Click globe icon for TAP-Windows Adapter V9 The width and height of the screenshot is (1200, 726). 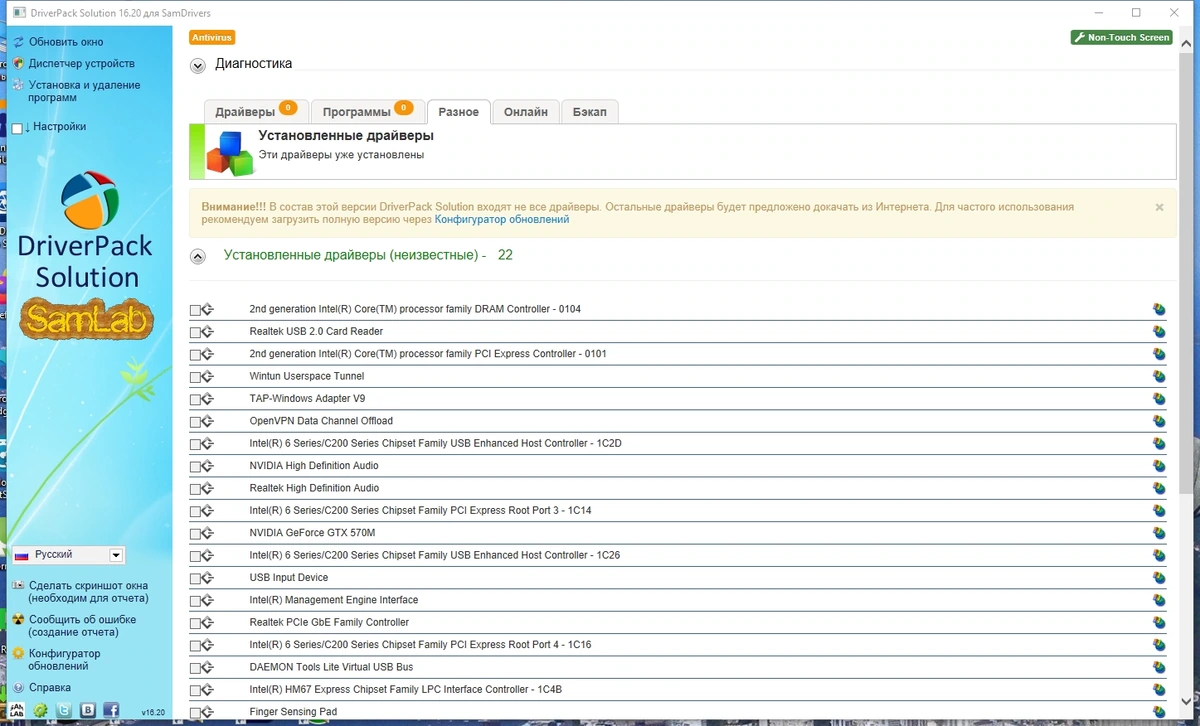pos(1159,399)
